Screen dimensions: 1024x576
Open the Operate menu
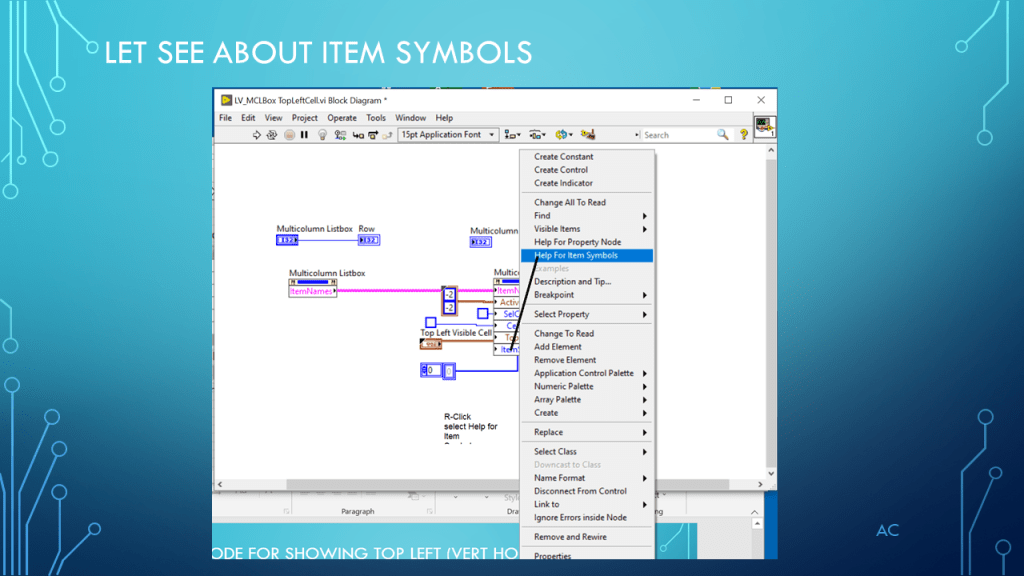pos(342,118)
